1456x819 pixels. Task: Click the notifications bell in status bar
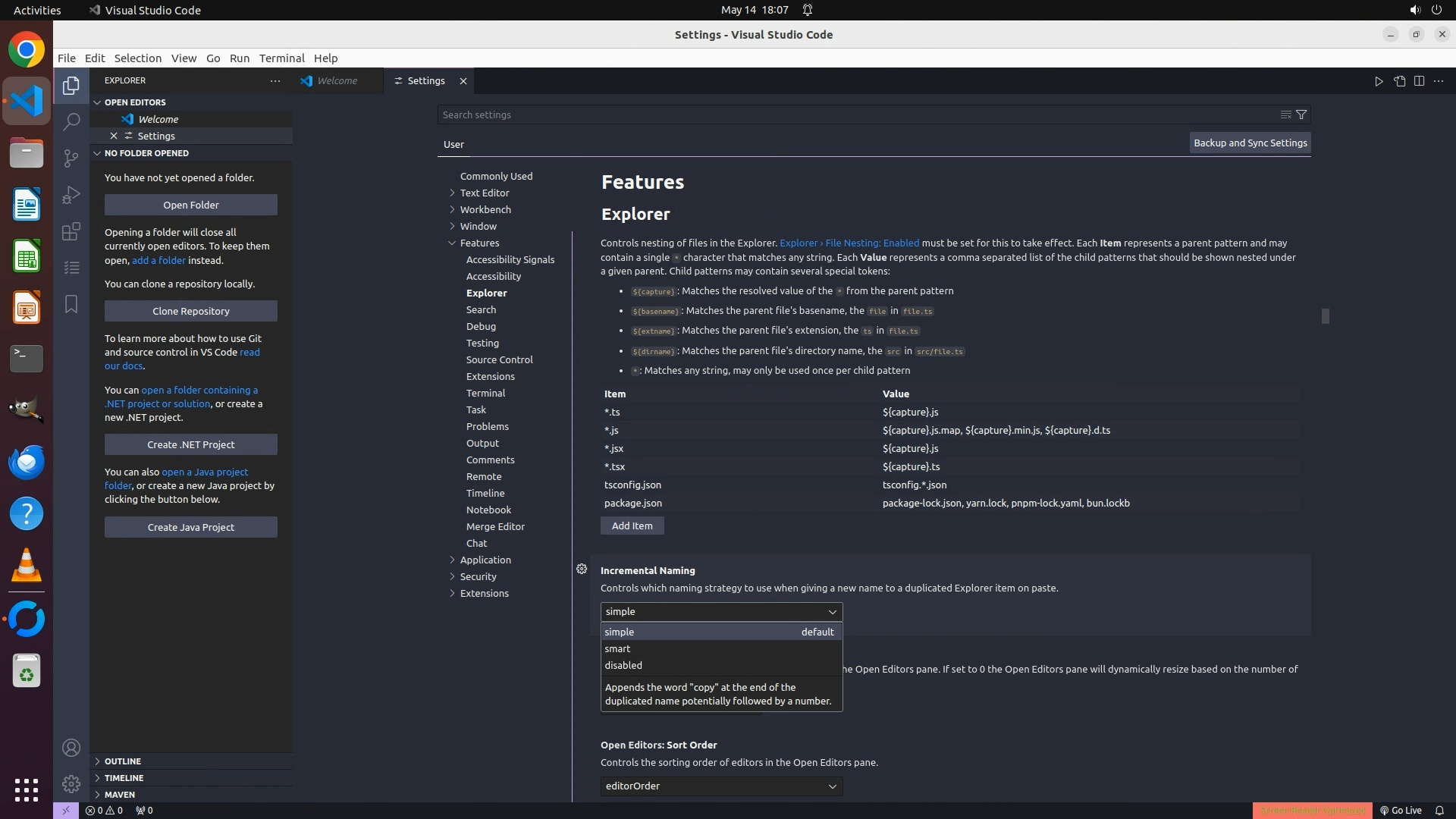tap(1439, 810)
